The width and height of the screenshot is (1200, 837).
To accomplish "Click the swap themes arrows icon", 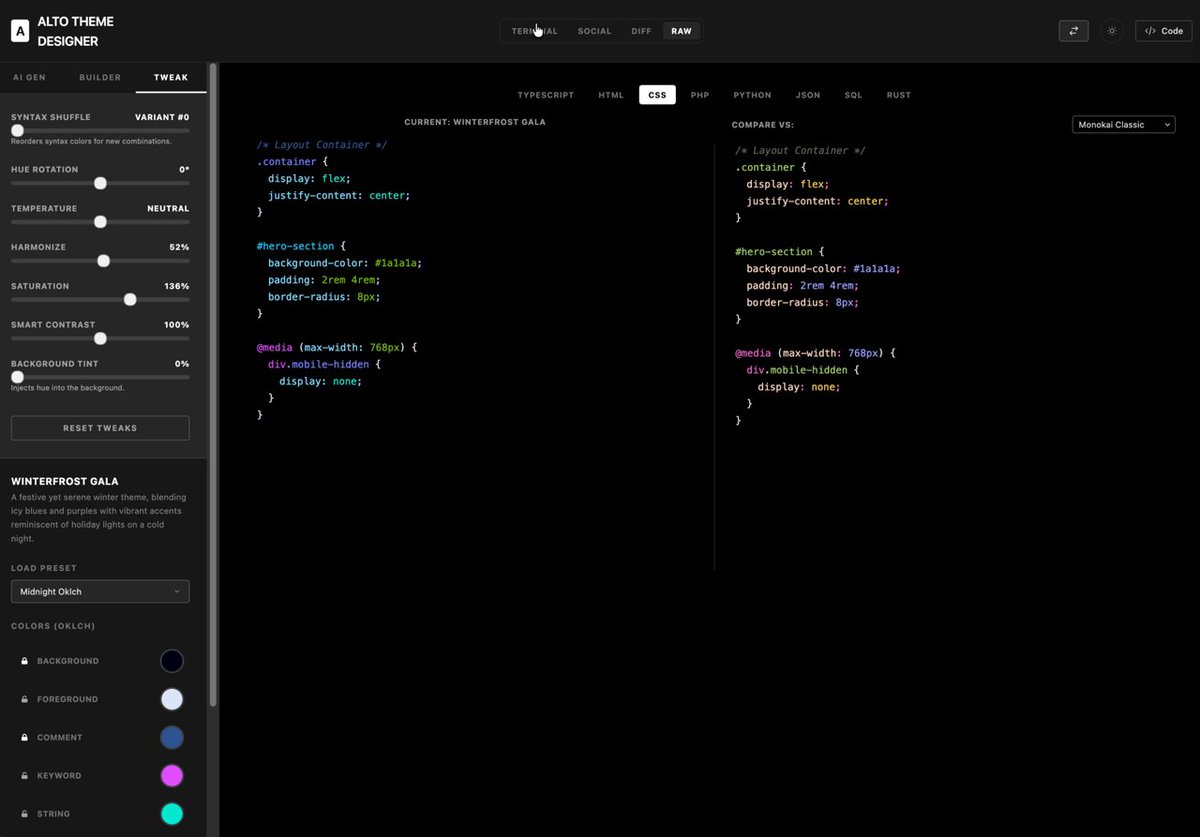I will coord(1073,31).
